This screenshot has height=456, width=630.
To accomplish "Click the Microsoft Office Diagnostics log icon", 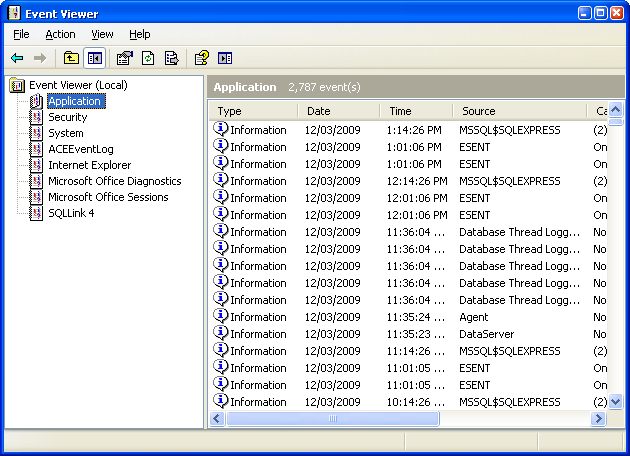I will pos(36,181).
